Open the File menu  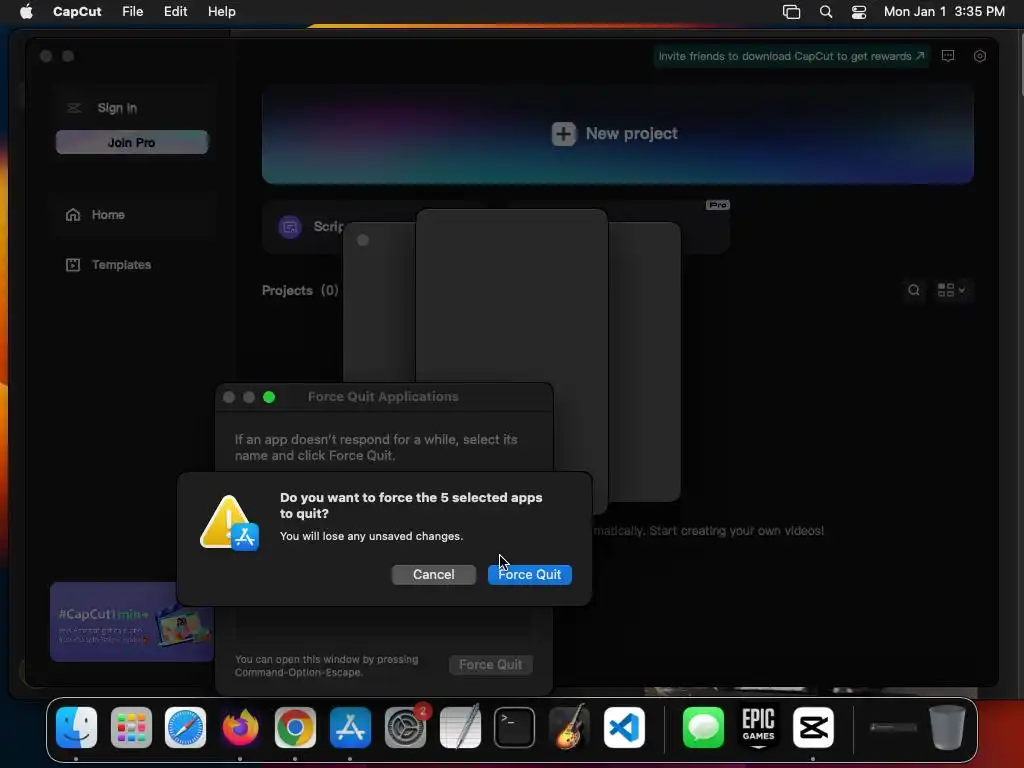point(133,12)
